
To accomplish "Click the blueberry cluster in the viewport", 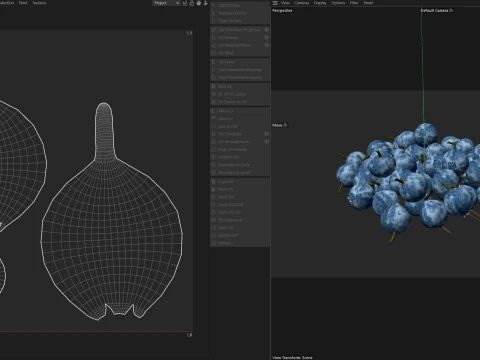I will pos(408,182).
